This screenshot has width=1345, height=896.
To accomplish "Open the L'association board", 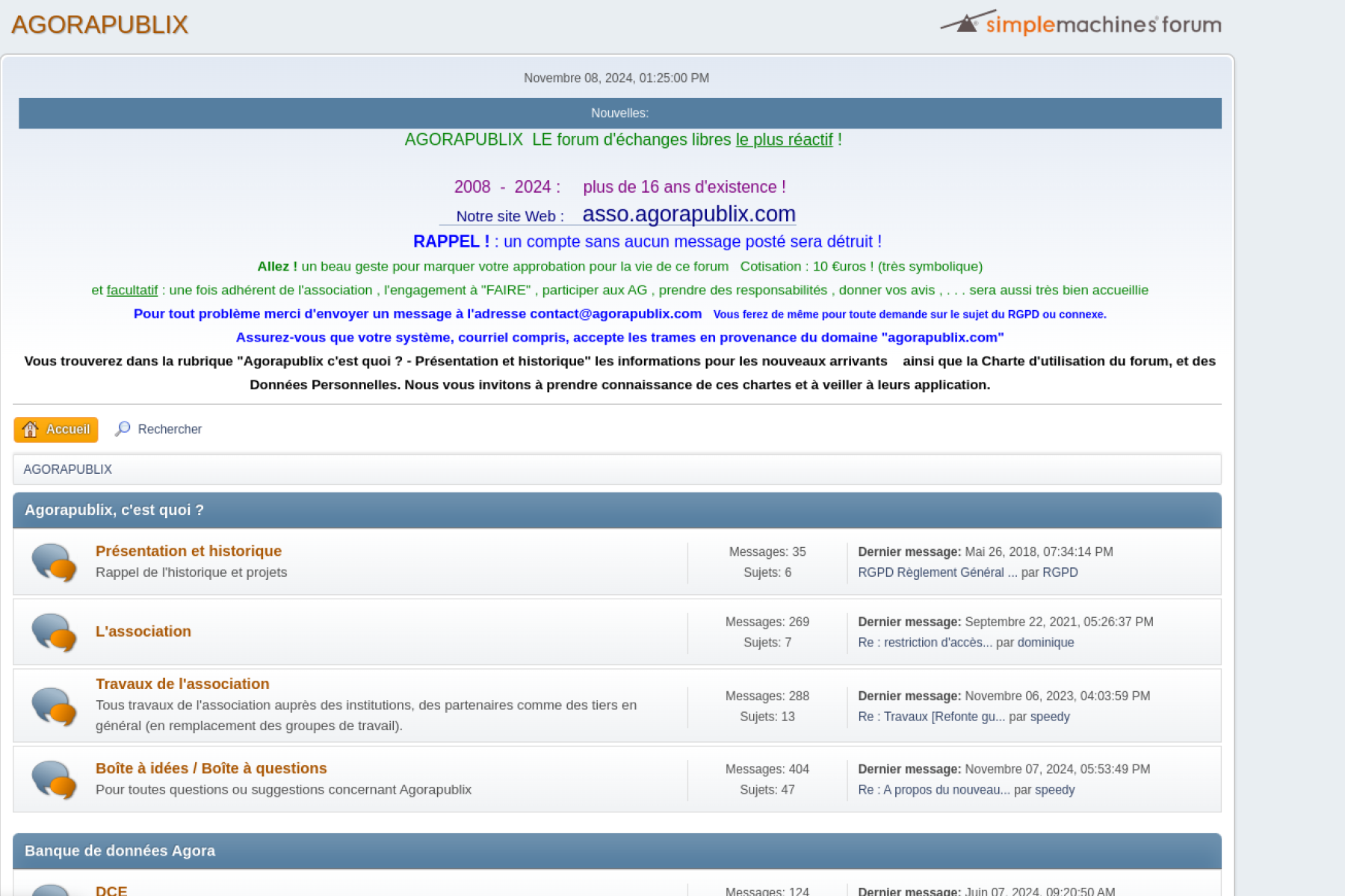I will pyautogui.click(x=143, y=631).
